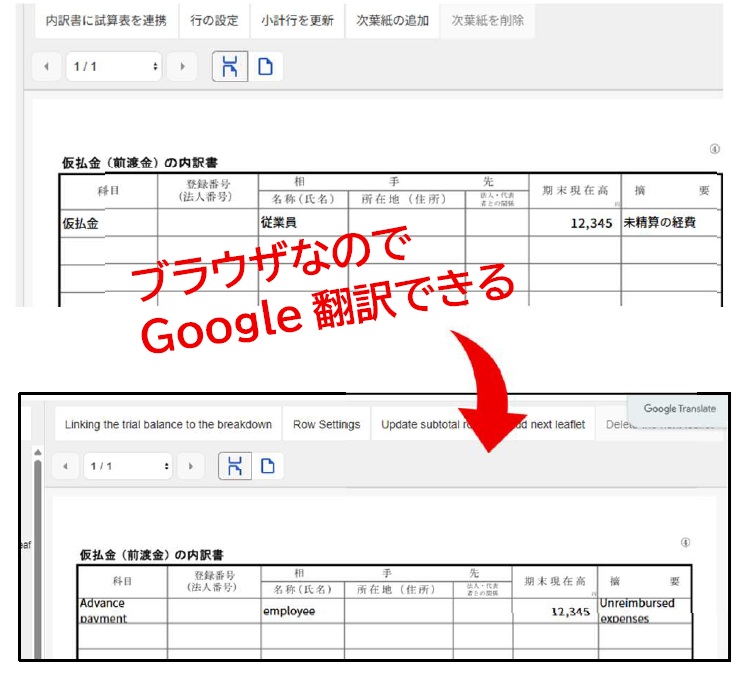The height and width of the screenshot is (673, 738).
Task: Click the Google Translate popup
Action: [679, 409]
